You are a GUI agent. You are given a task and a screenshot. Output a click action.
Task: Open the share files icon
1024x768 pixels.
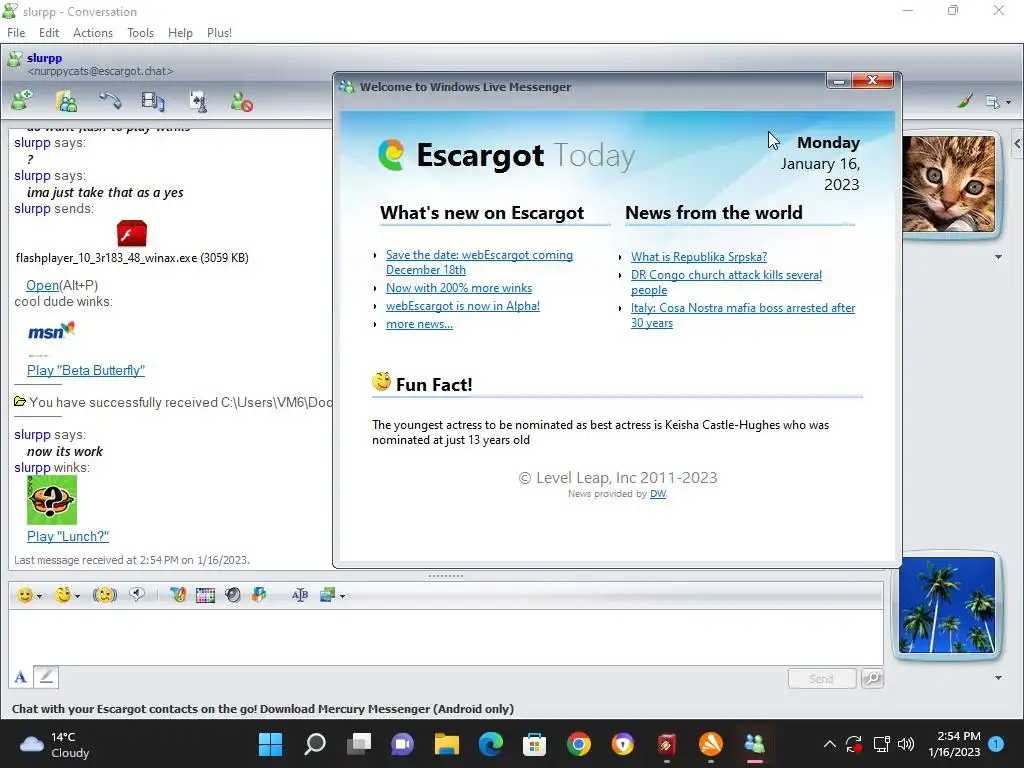(x=67, y=101)
